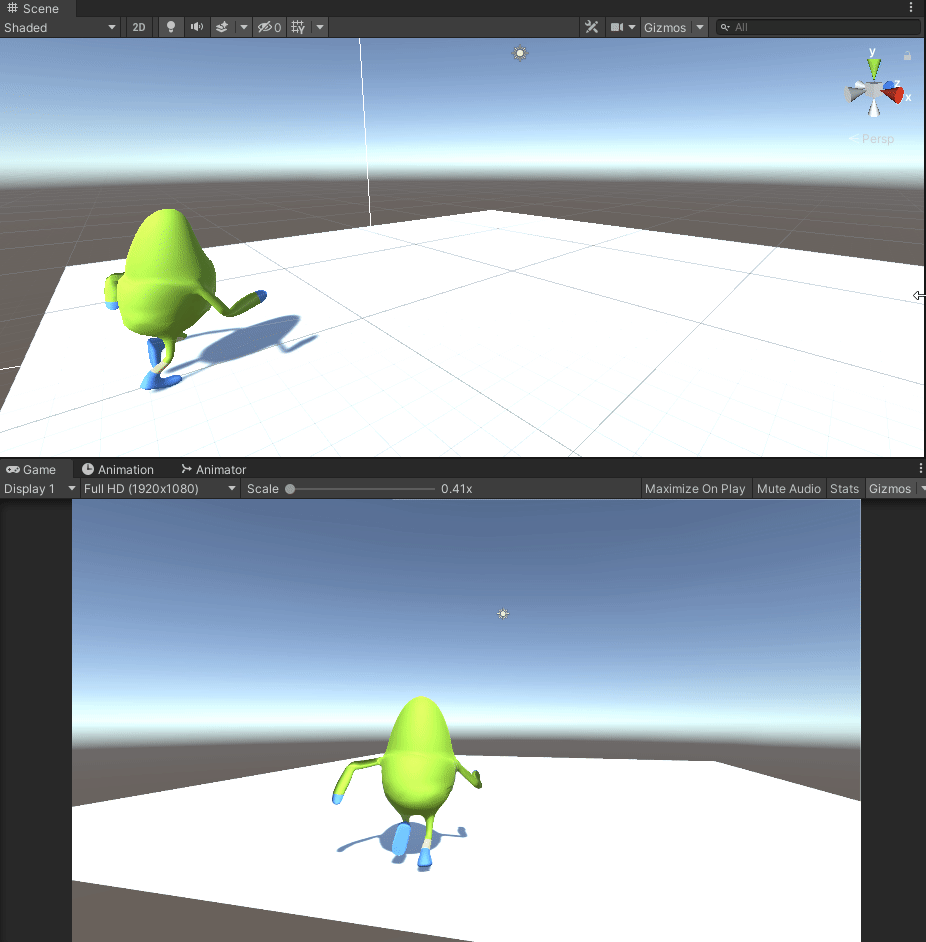
Task: Click the center cube of orientation gizmo
Action: pos(874,90)
